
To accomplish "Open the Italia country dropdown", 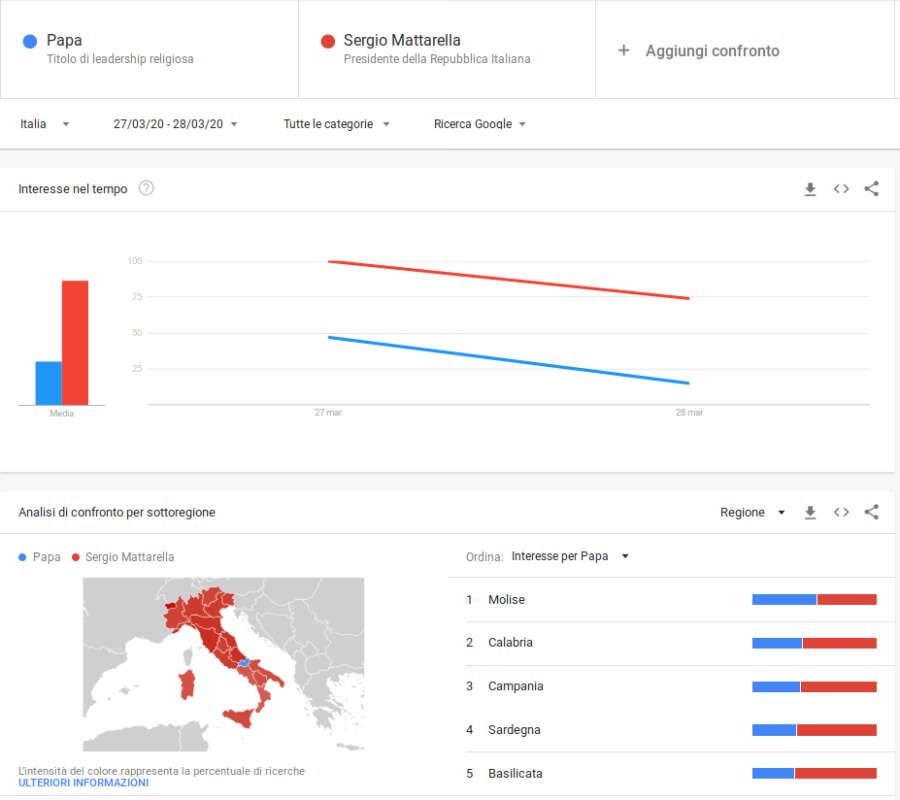I will (x=45, y=124).
